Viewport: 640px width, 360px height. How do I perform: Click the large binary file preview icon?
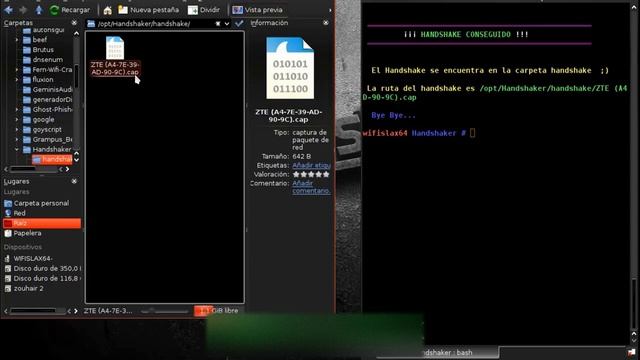coord(290,68)
